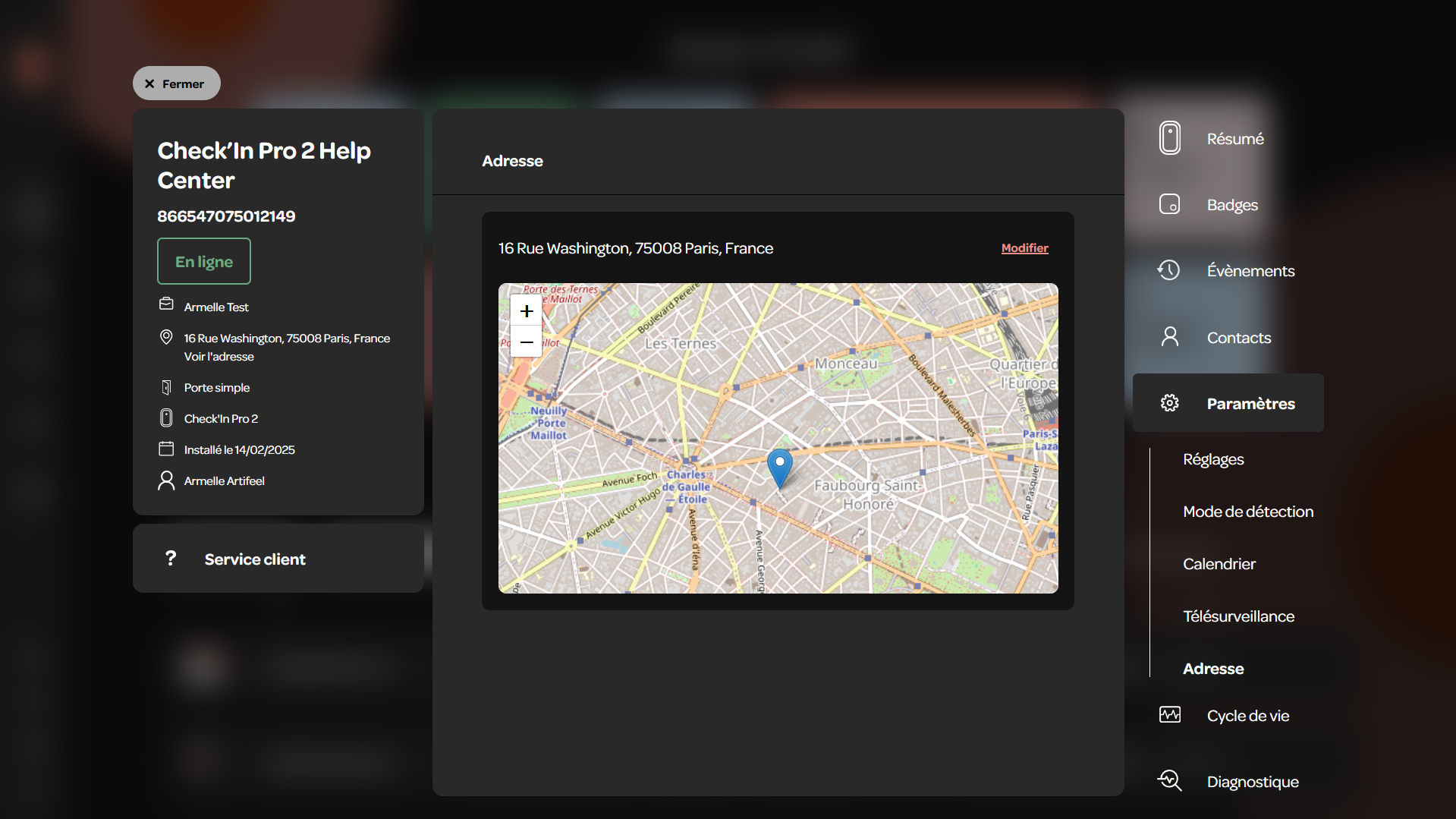This screenshot has height=819, width=1456.
Task: Click the Paramètres gear icon
Action: coord(1169,403)
